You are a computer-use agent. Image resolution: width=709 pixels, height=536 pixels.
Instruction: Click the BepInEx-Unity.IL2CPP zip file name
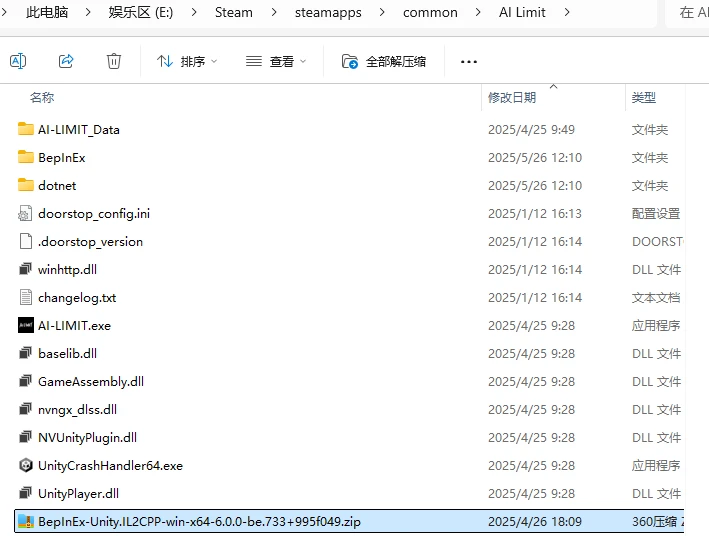[x=199, y=522]
